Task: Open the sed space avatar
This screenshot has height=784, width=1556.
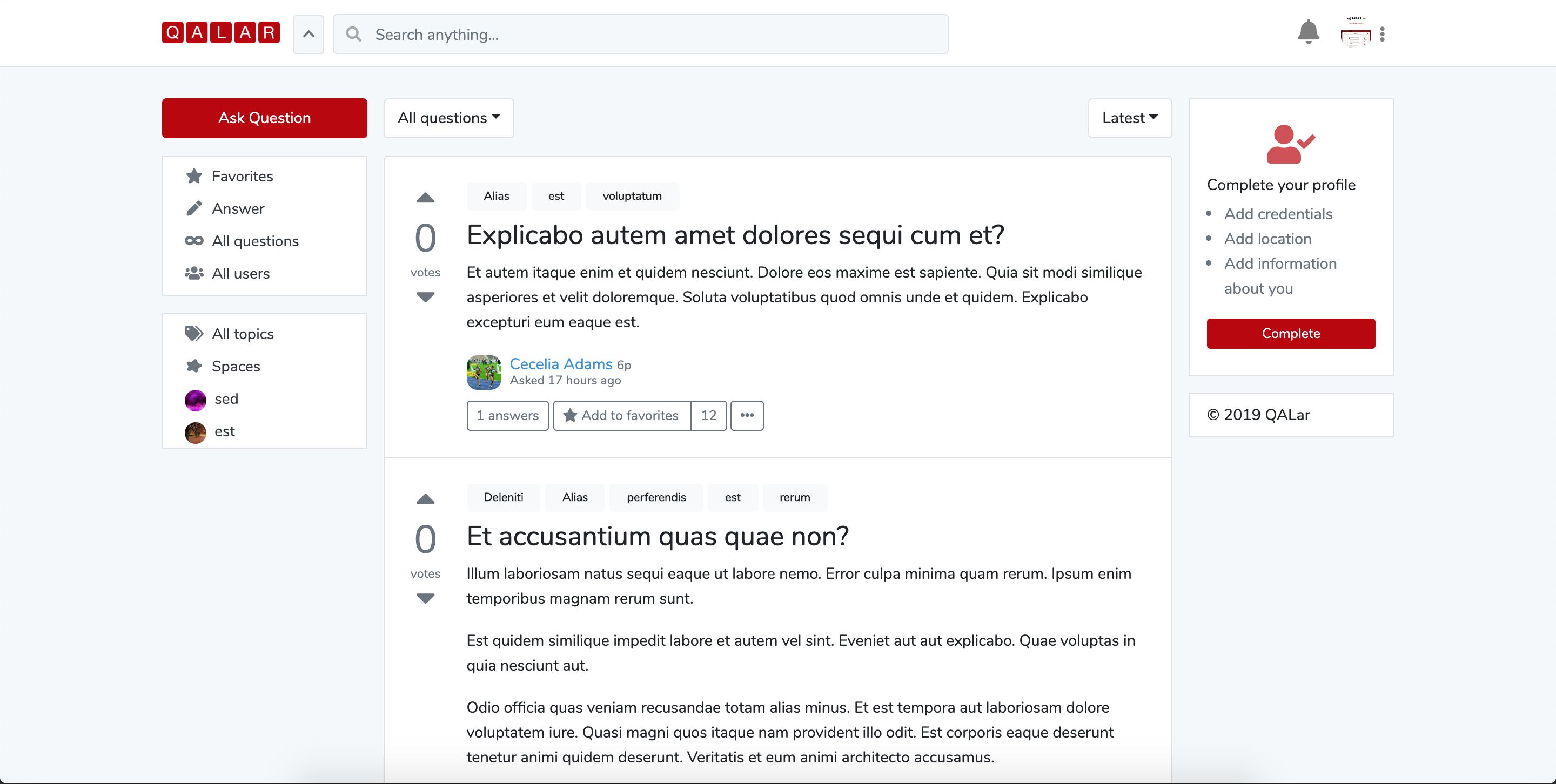Action: tap(195, 400)
